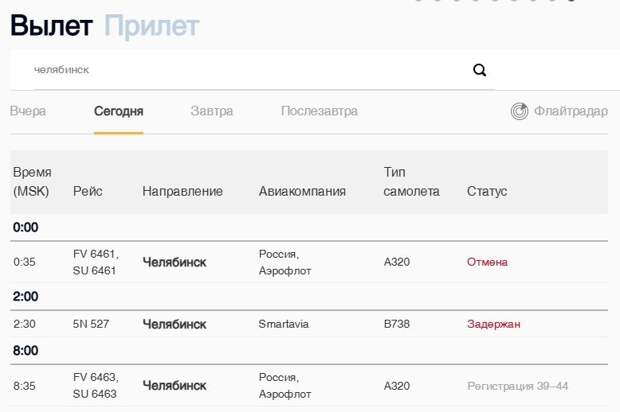
Task: Show flights for Завтра
Action: [x=212, y=111]
